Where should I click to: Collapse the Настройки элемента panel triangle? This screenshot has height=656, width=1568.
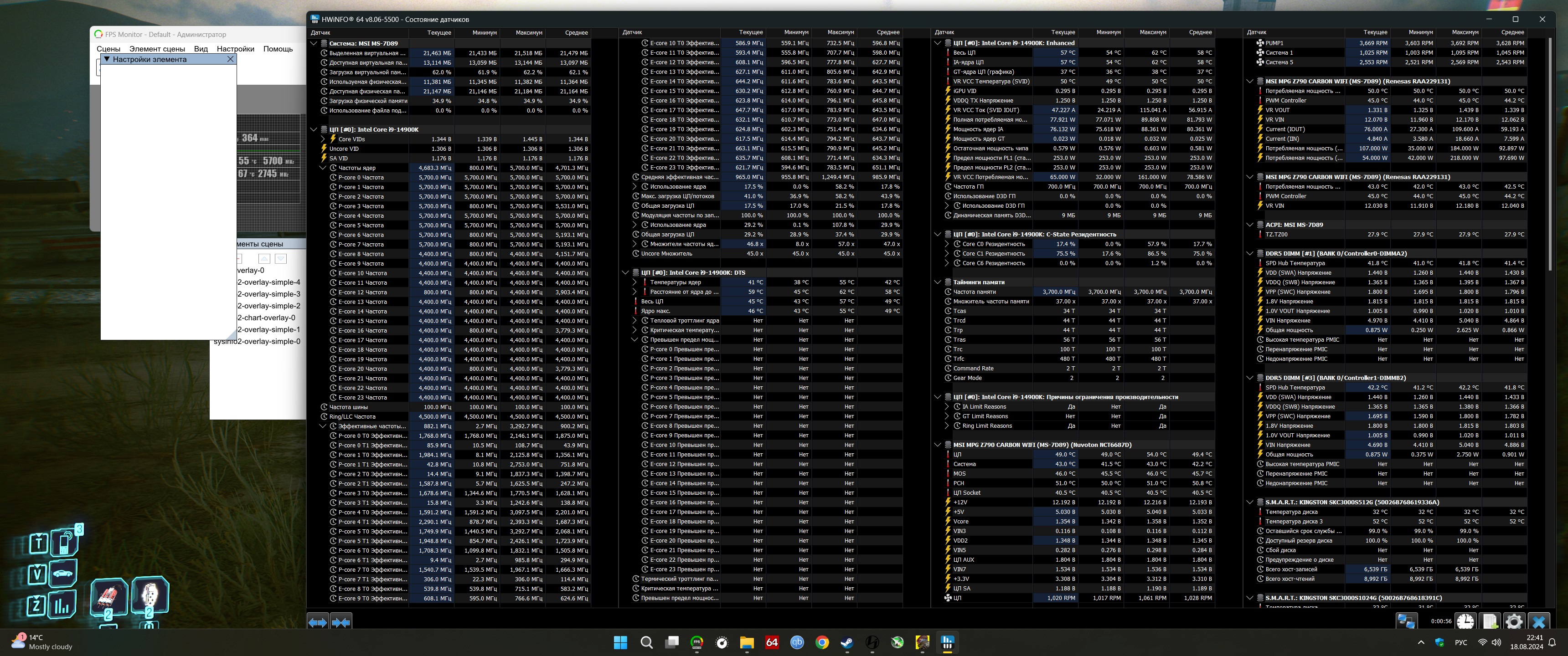[107, 59]
